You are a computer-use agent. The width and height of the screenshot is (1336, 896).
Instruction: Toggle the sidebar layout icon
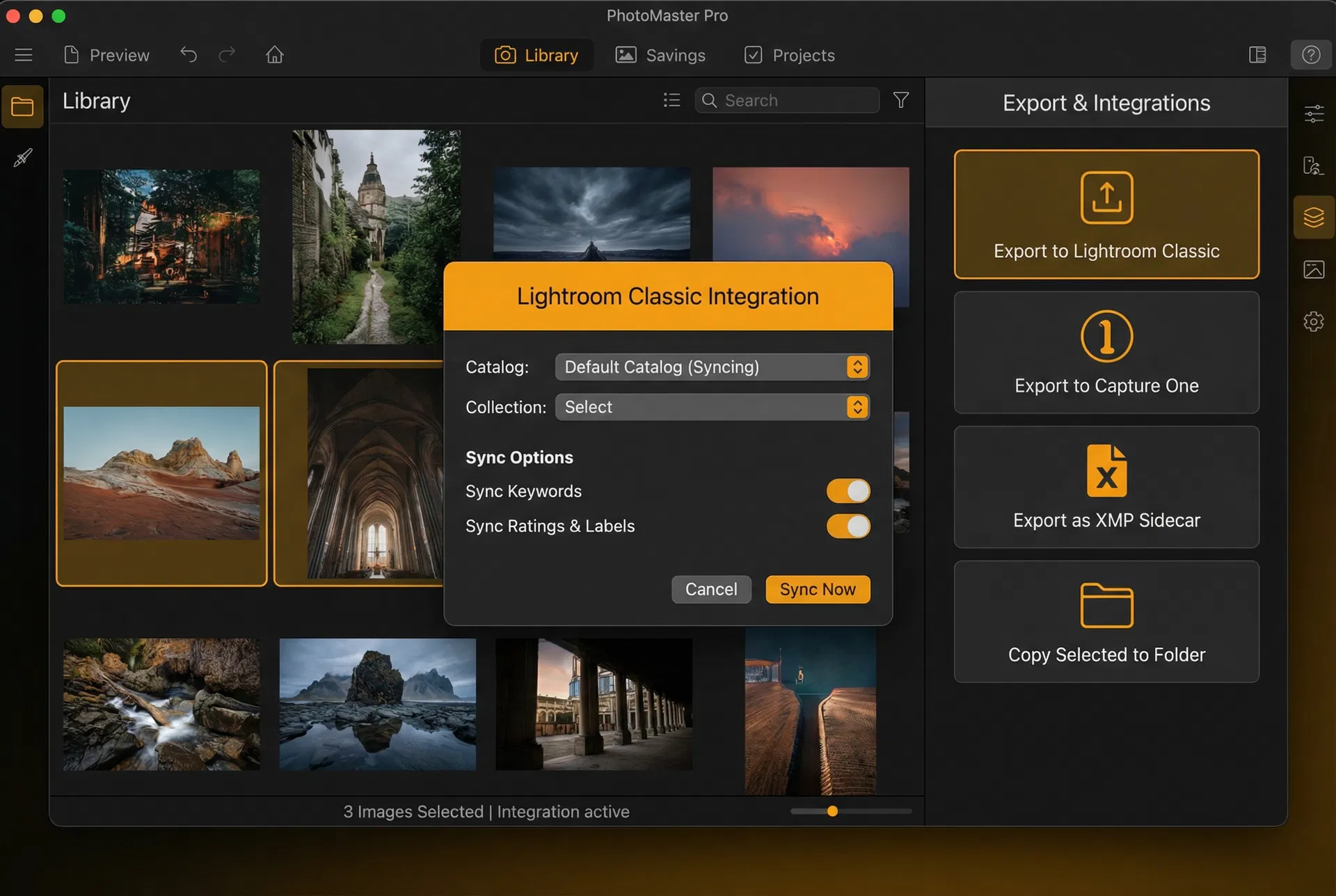click(1257, 55)
